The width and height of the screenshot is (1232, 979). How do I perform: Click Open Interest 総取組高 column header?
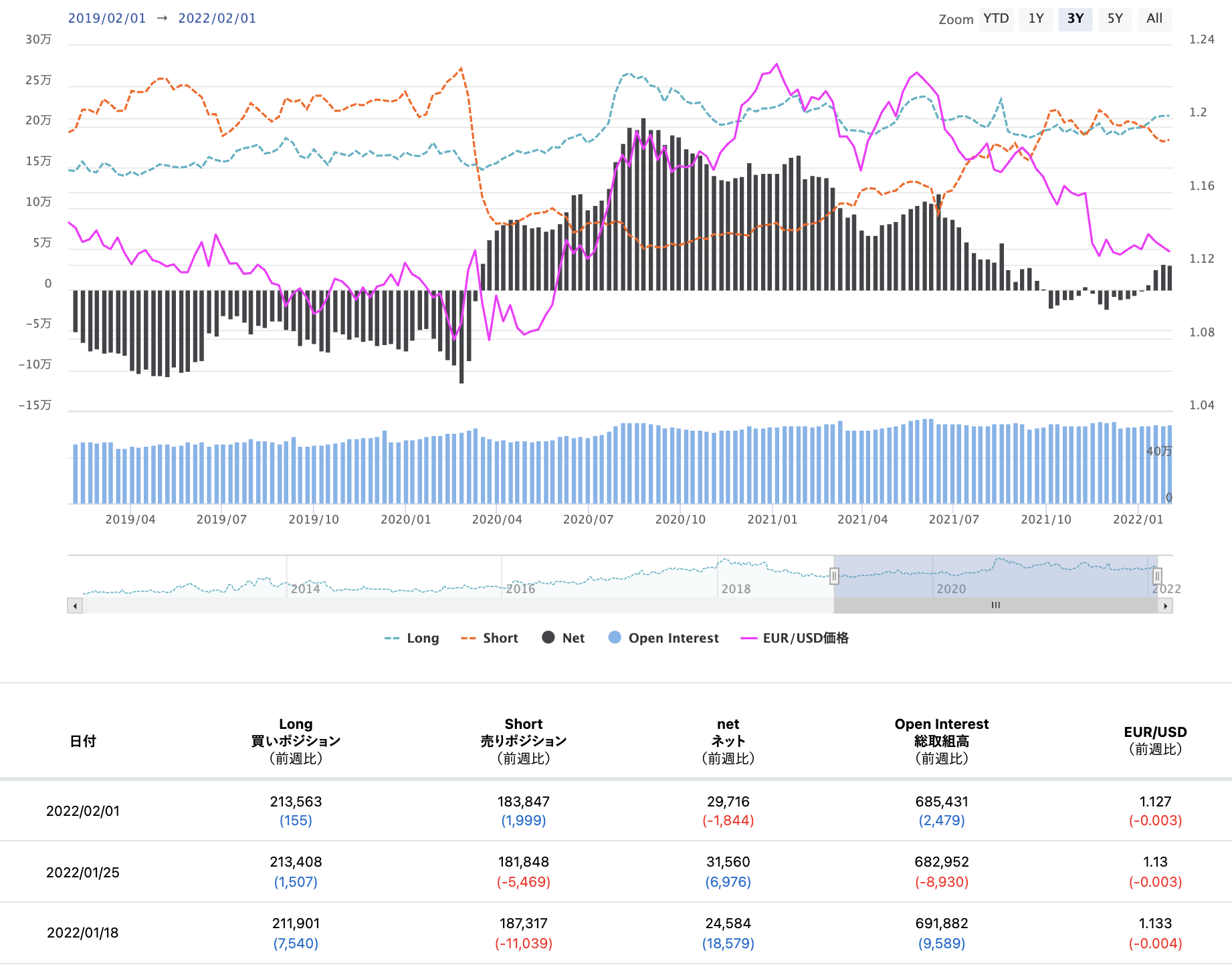tap(942, 741)
